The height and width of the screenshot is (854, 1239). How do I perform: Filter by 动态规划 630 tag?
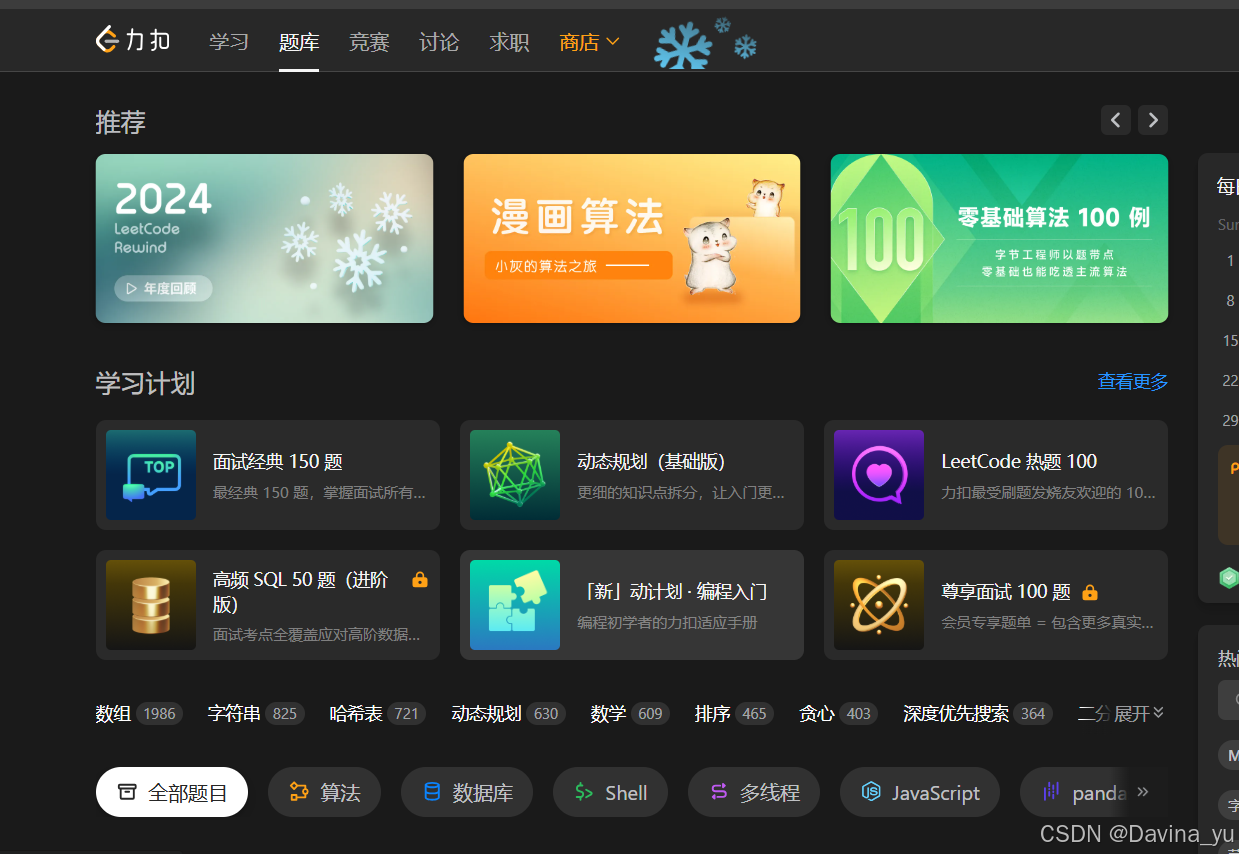(x=509, y=714)
